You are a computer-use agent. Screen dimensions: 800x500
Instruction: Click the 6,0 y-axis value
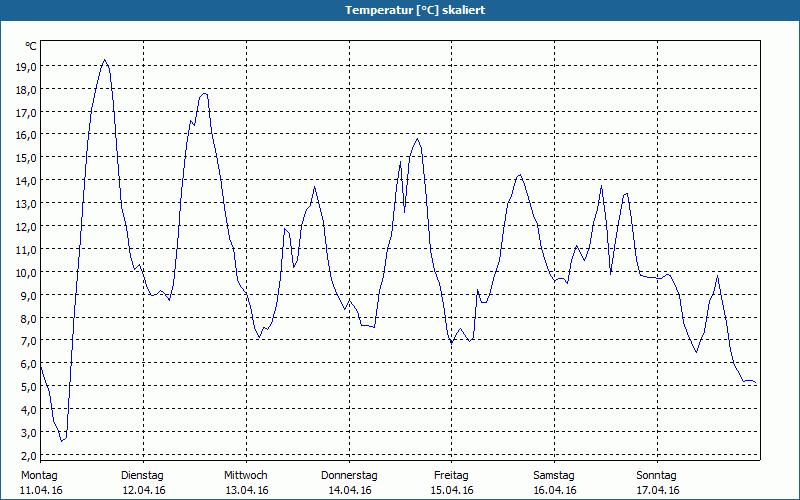(29, 364)
